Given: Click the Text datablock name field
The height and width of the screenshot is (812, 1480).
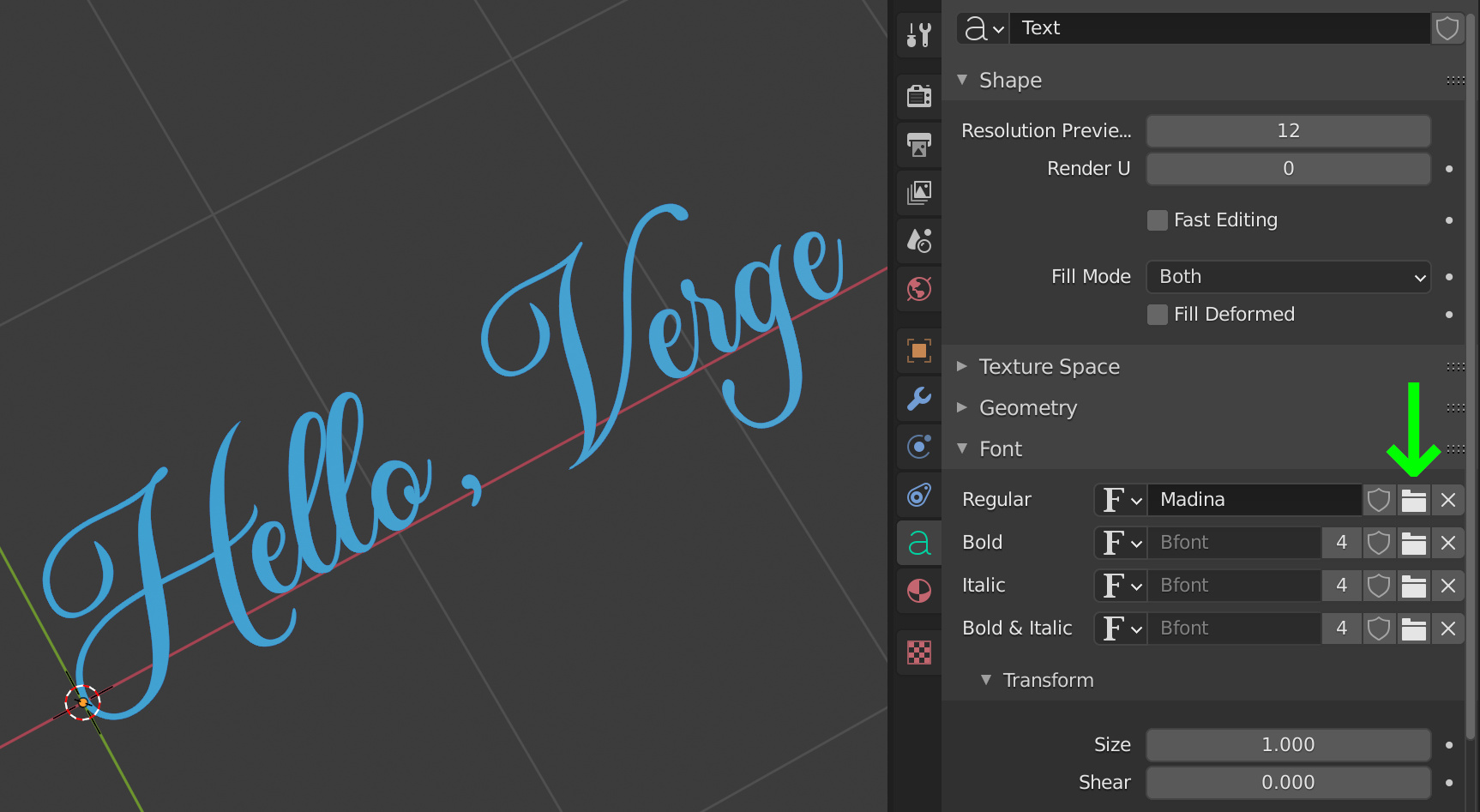Looking at the screenshot, I should [x=1220, y=28].
